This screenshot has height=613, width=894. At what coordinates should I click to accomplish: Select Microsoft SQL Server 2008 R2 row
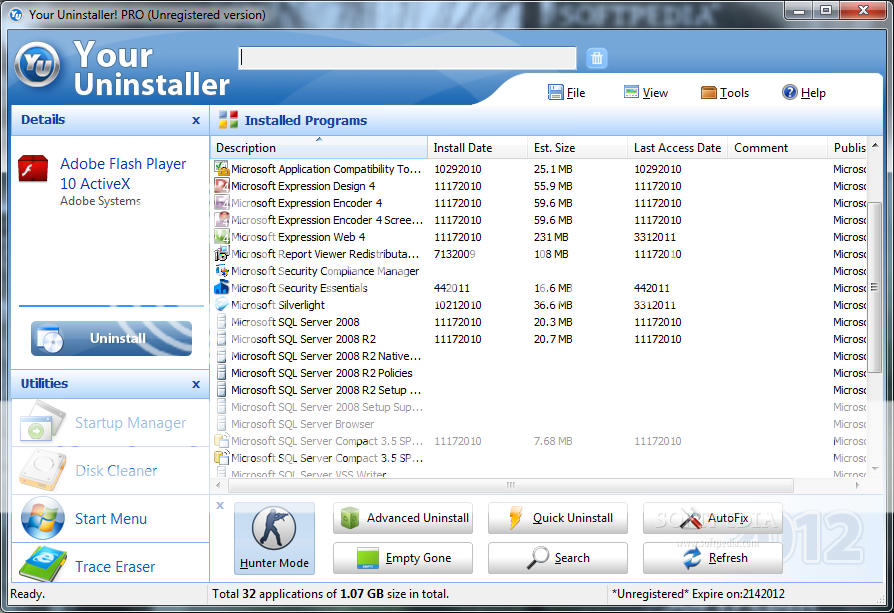(539, 339)
